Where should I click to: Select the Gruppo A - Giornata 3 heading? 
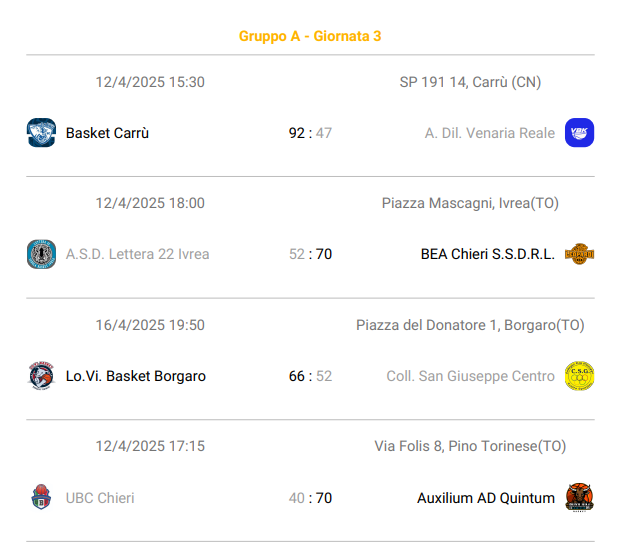coord(310,36)
